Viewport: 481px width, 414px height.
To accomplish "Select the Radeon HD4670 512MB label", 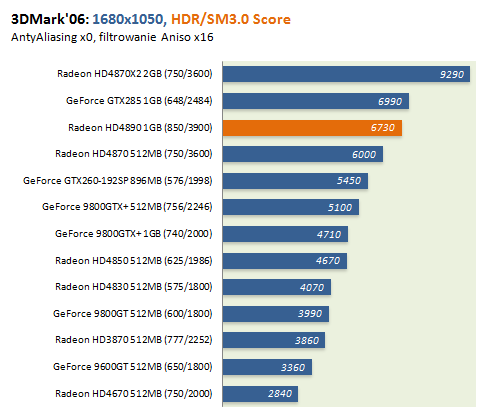I will pyautogui.click(x=134, y=394).
